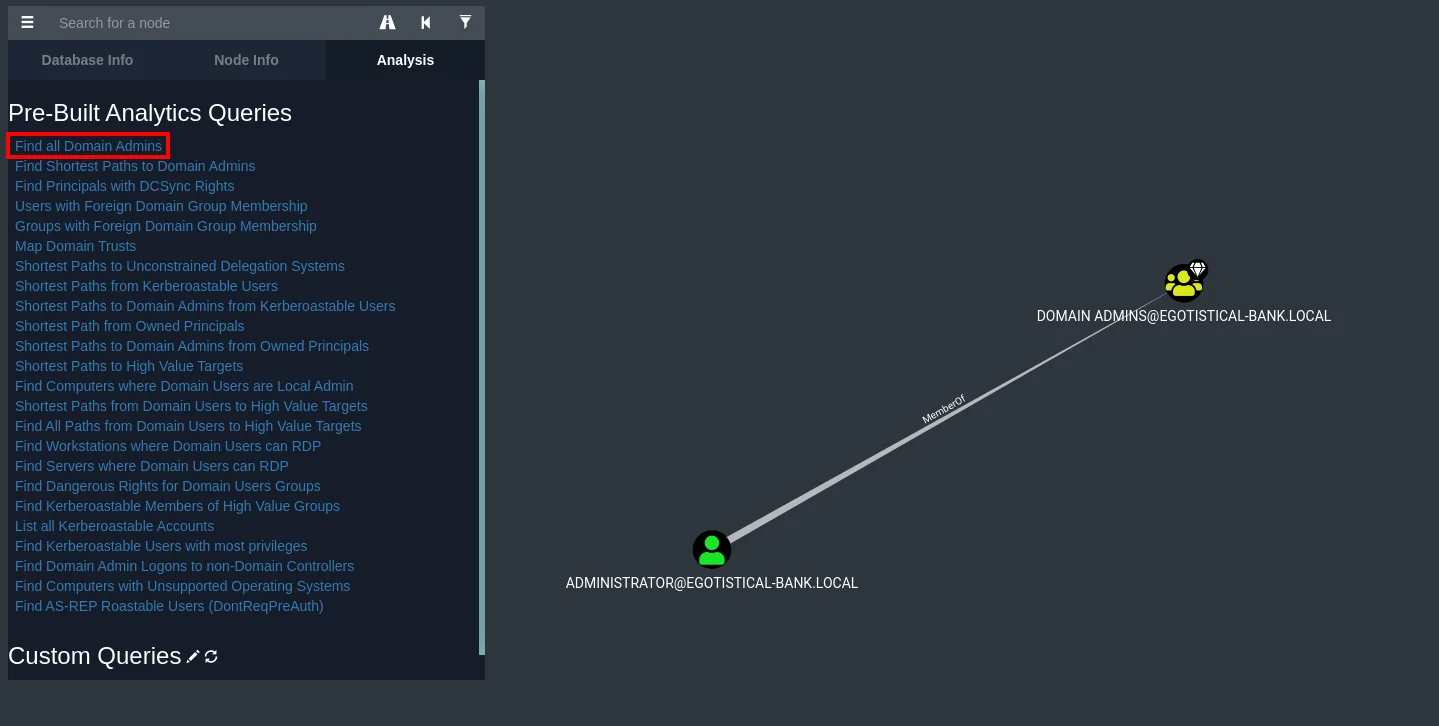
Task: Click the pathfinding road icon
Action: pyautogui.click(x=387, y=22)
